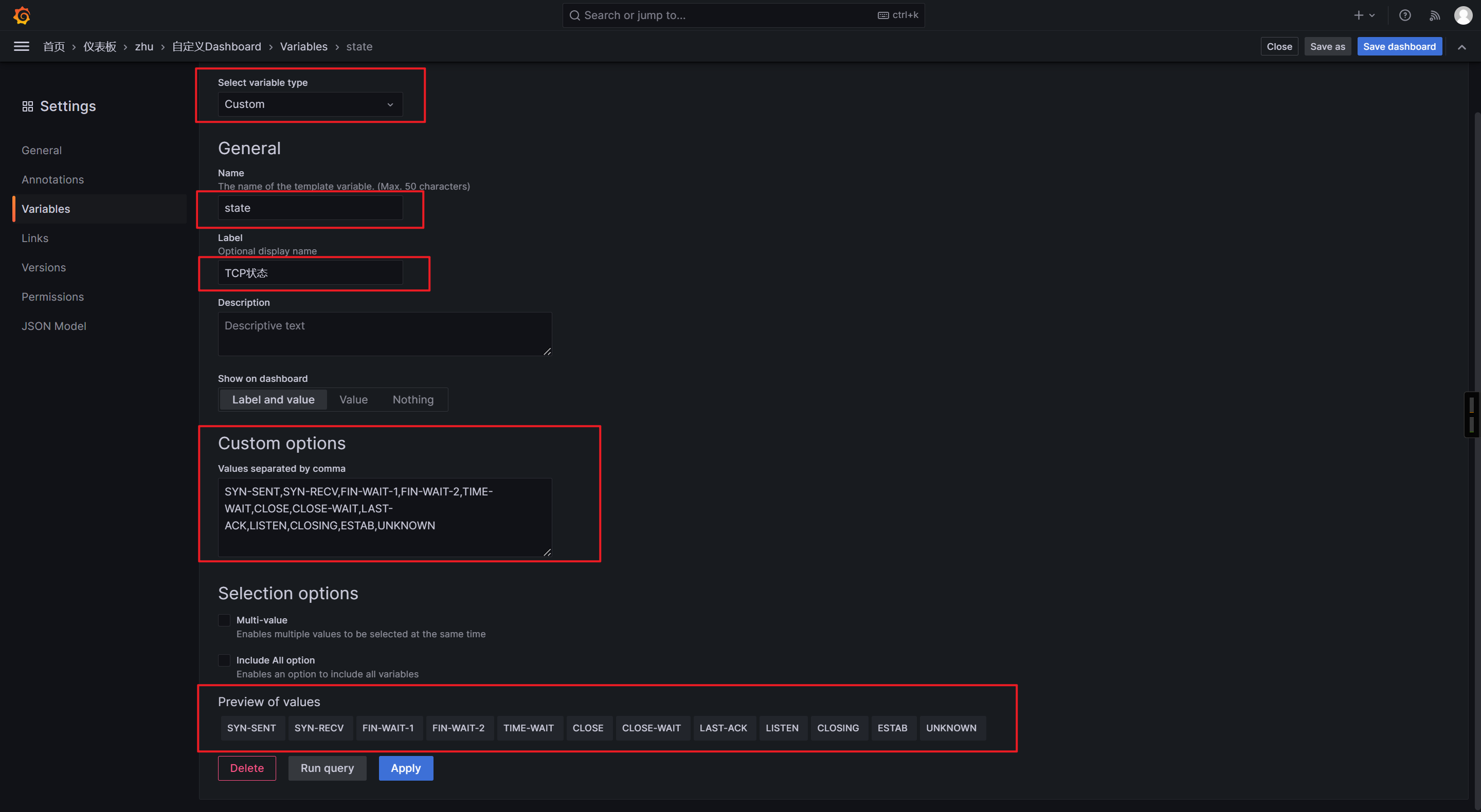1481x812 pixels.
Task: Open the General settings tab
Action: (x=41, y=150)
